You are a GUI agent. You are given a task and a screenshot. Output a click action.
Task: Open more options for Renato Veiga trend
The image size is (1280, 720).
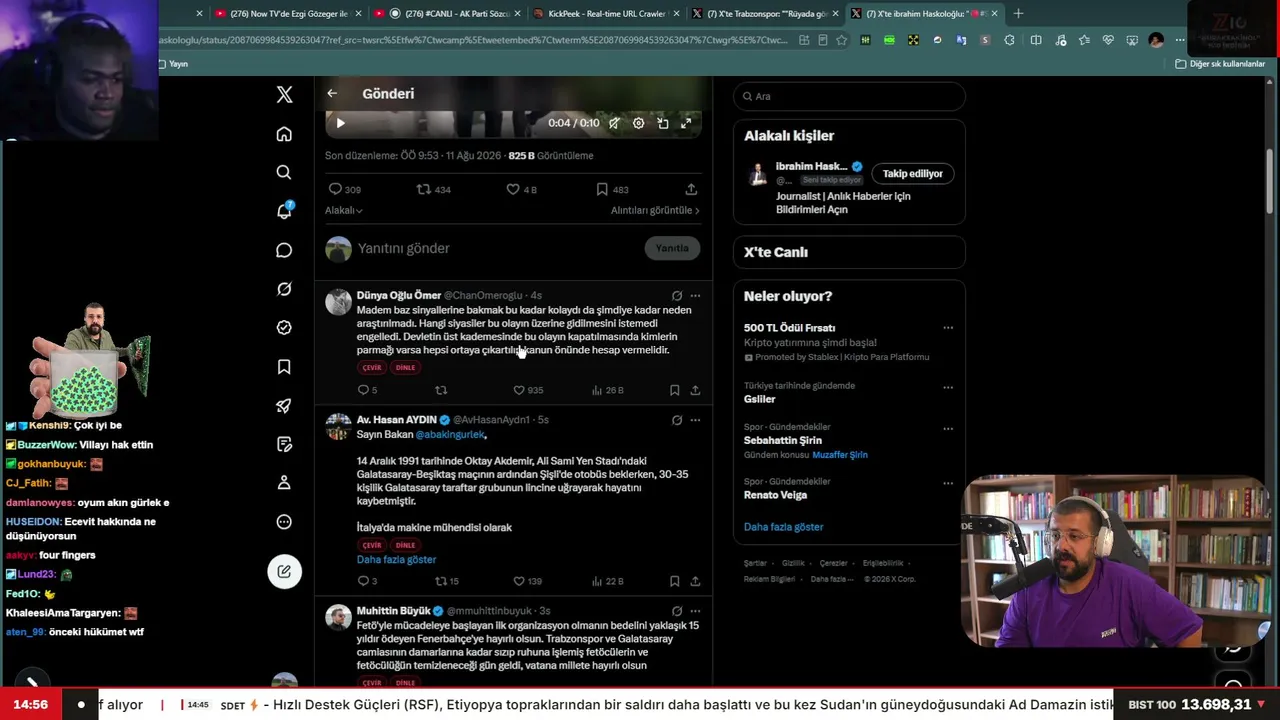(948, 483)
